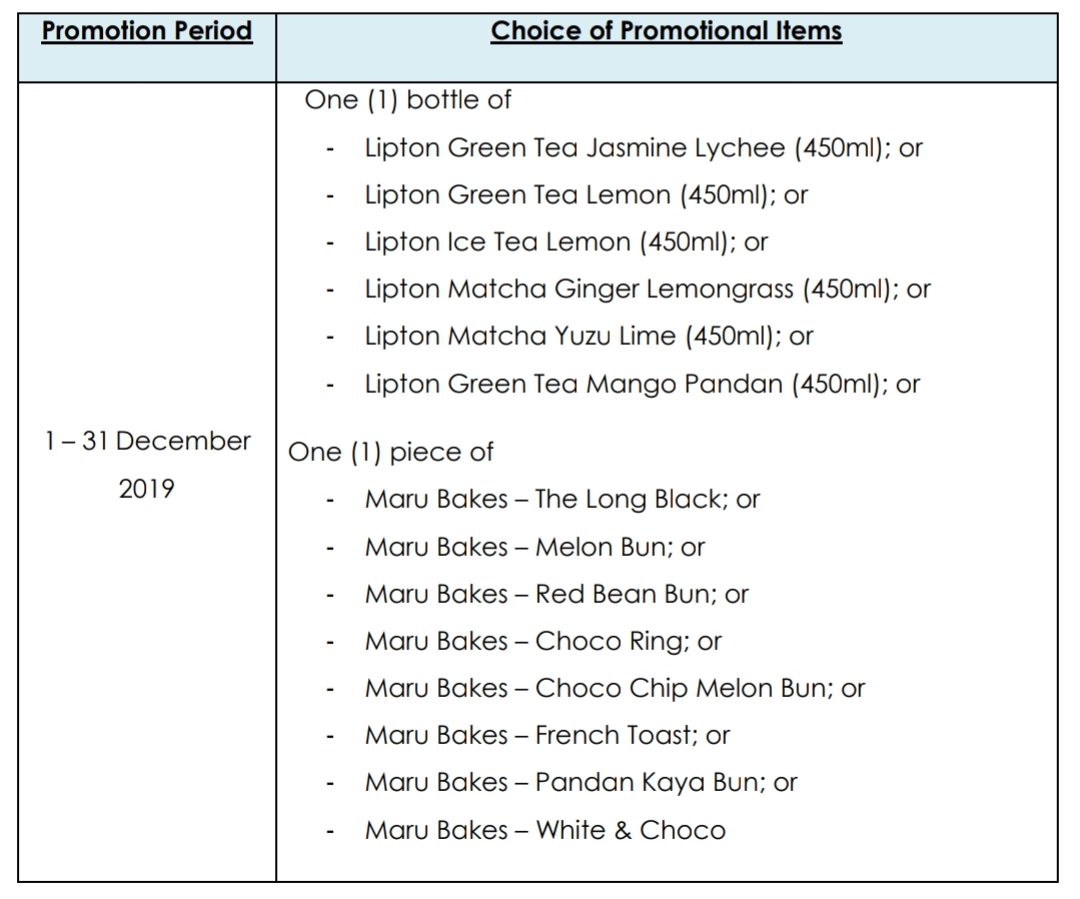
Task: Click the "One (1) bottle of" line
Action: [x=408, y=101]
